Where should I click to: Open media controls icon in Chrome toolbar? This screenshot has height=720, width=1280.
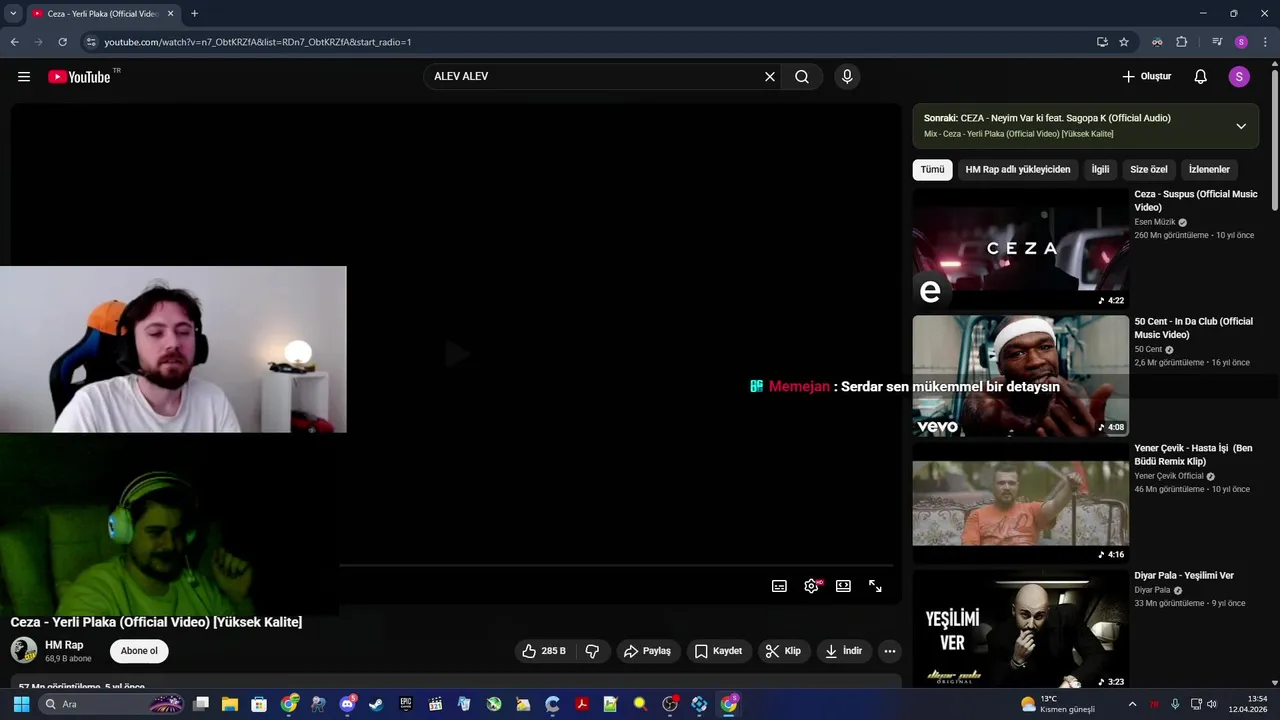1217,42
